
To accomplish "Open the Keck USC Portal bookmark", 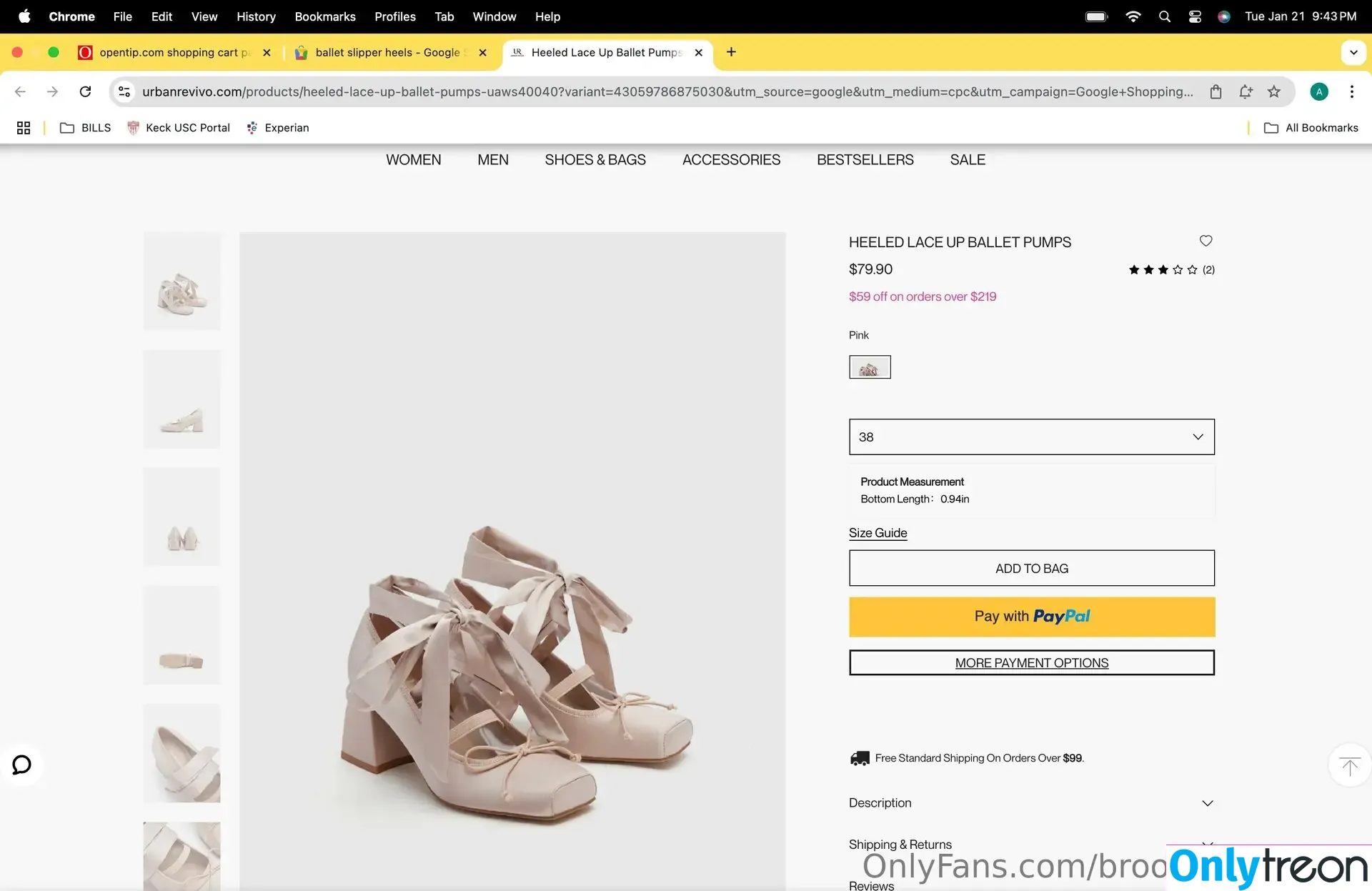I will tap(179, 128).
